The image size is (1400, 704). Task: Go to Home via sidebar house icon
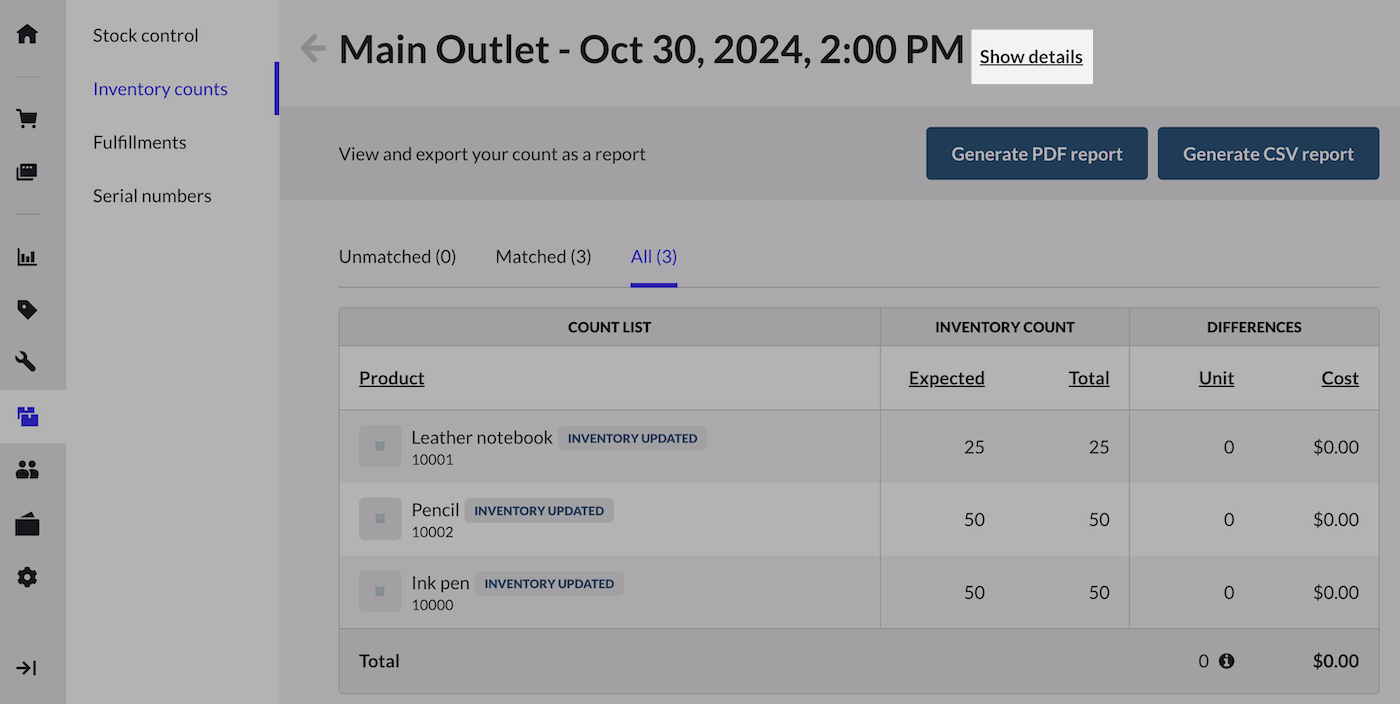click(x=27, y=34)
